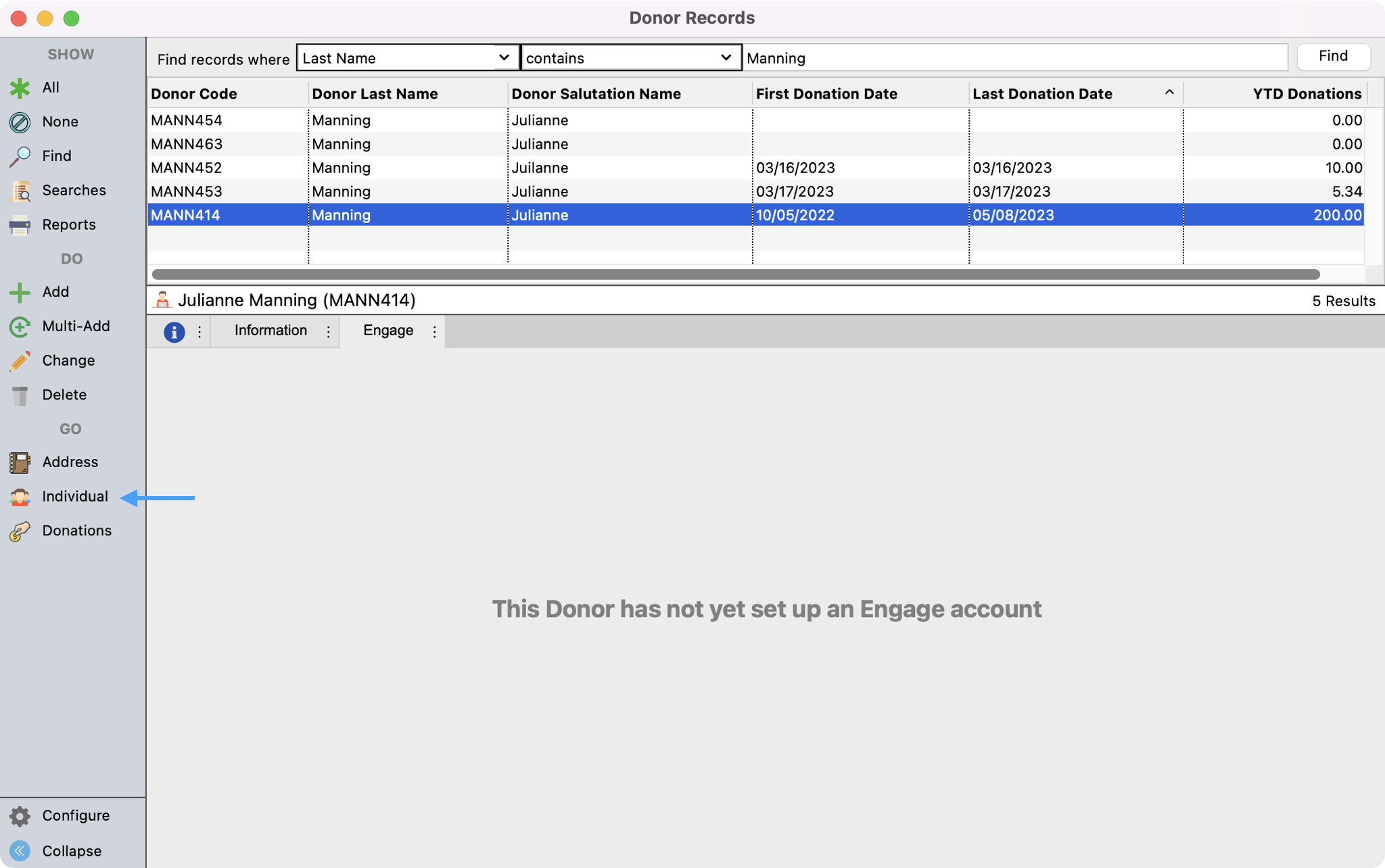Click the blue info tab icon
The width and height of the screenshot is (1385, 868).
[174, 332]
